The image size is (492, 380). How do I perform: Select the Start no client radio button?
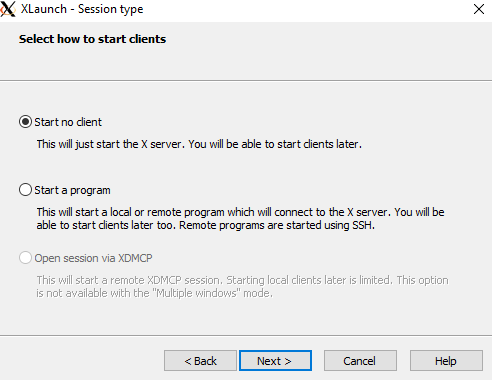[x=25, y=122]
